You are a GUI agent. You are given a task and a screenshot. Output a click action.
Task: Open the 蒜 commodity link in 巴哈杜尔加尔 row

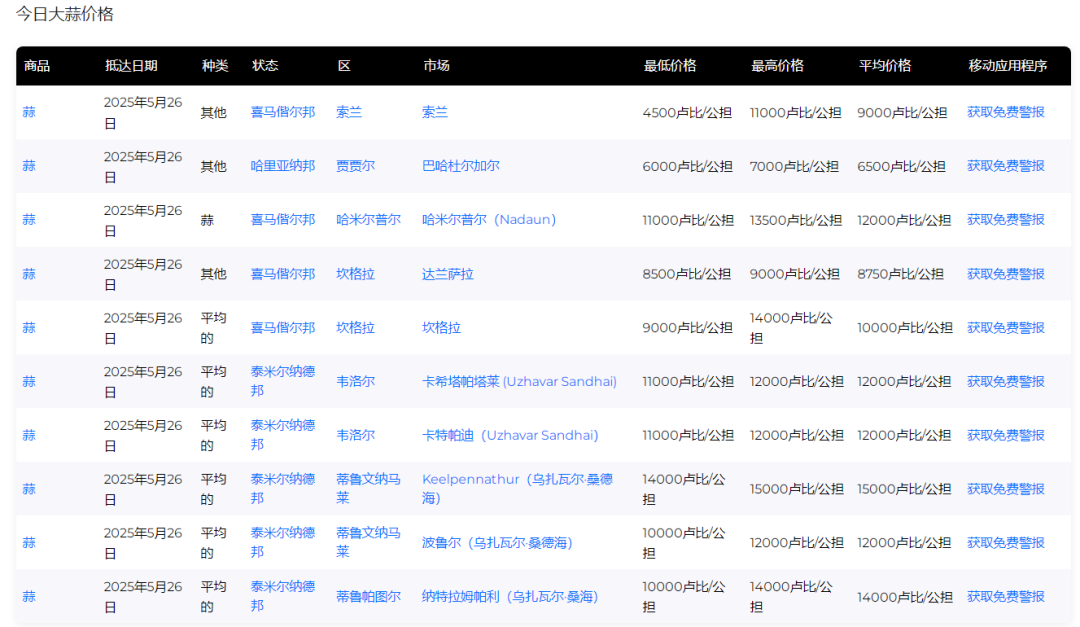tap(29, 166)
